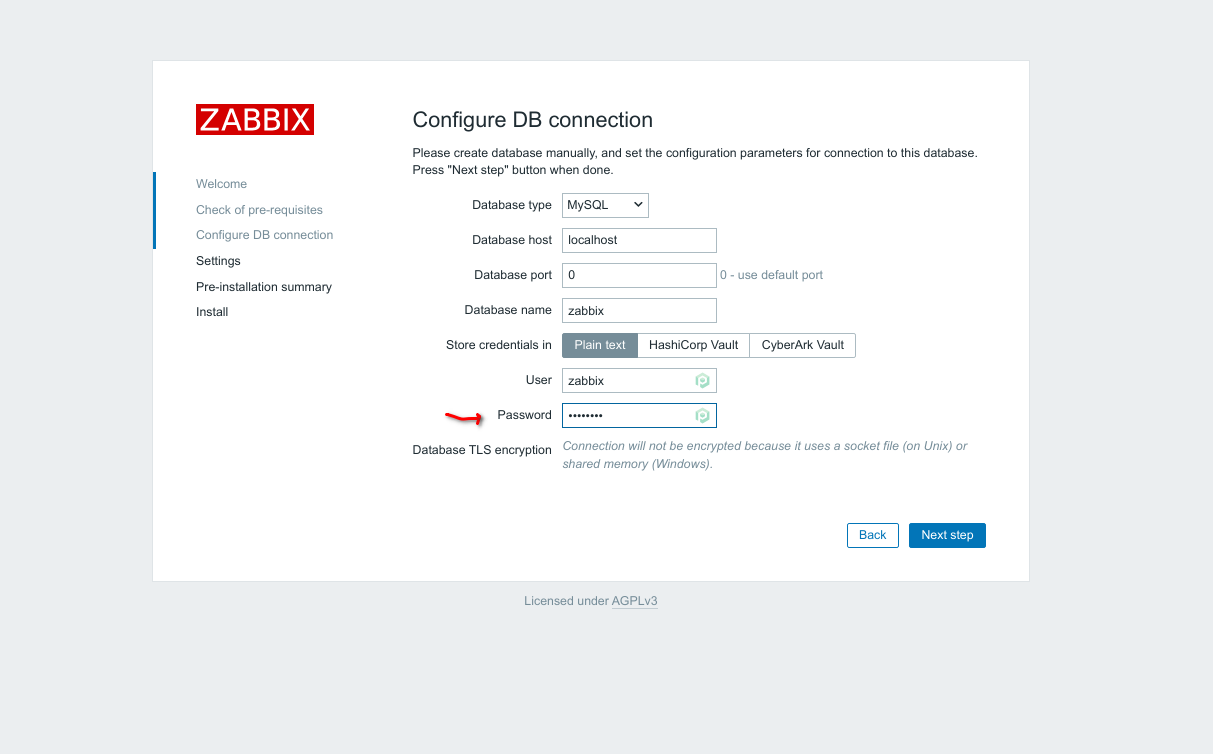Click the ZABBIX logo
The height and width of the screenshot is (754, 1213).
point(254,119)
